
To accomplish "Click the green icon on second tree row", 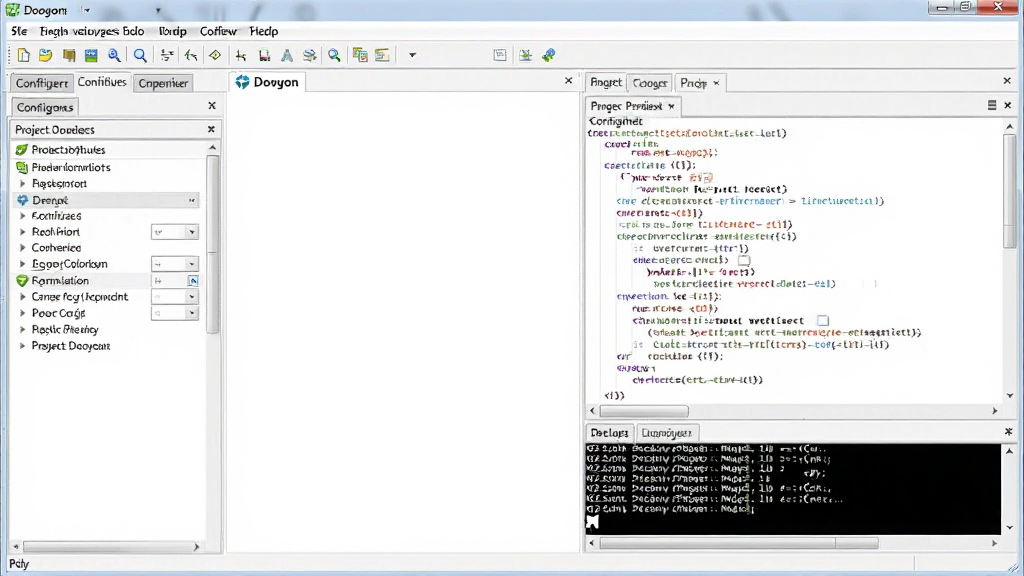I will (x=22, y=167).
